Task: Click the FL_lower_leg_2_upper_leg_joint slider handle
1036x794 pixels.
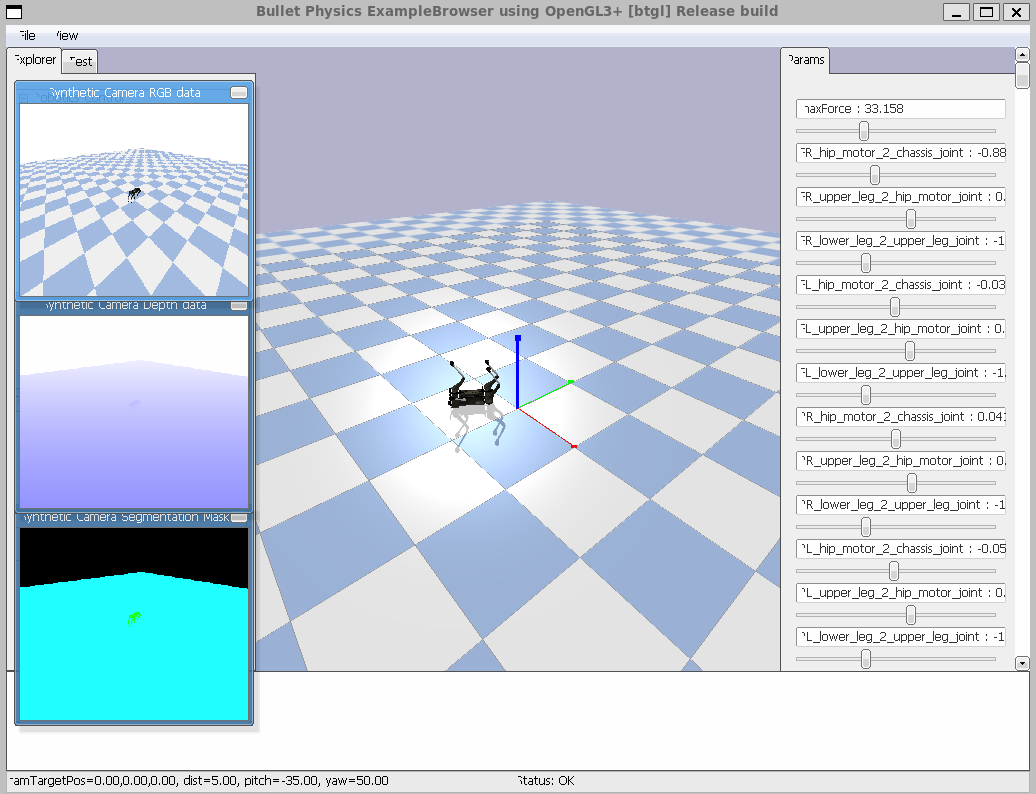Action: pos(866,395)
